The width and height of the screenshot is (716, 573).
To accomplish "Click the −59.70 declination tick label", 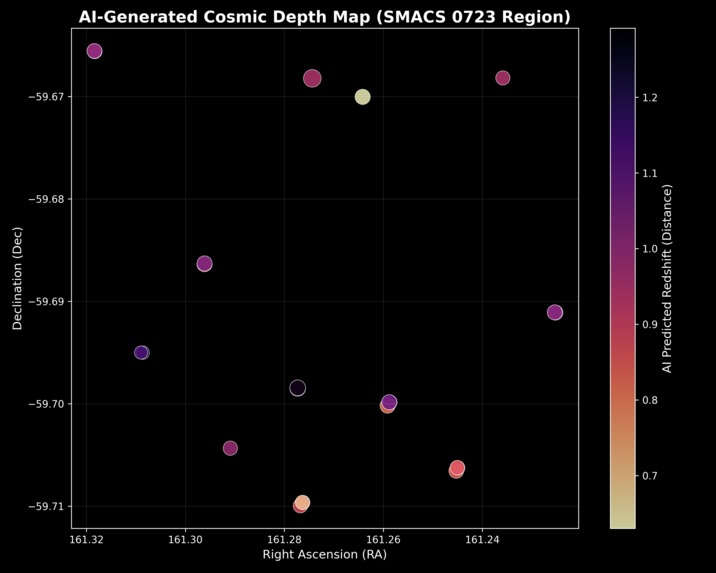I will (x=47, y=404).
